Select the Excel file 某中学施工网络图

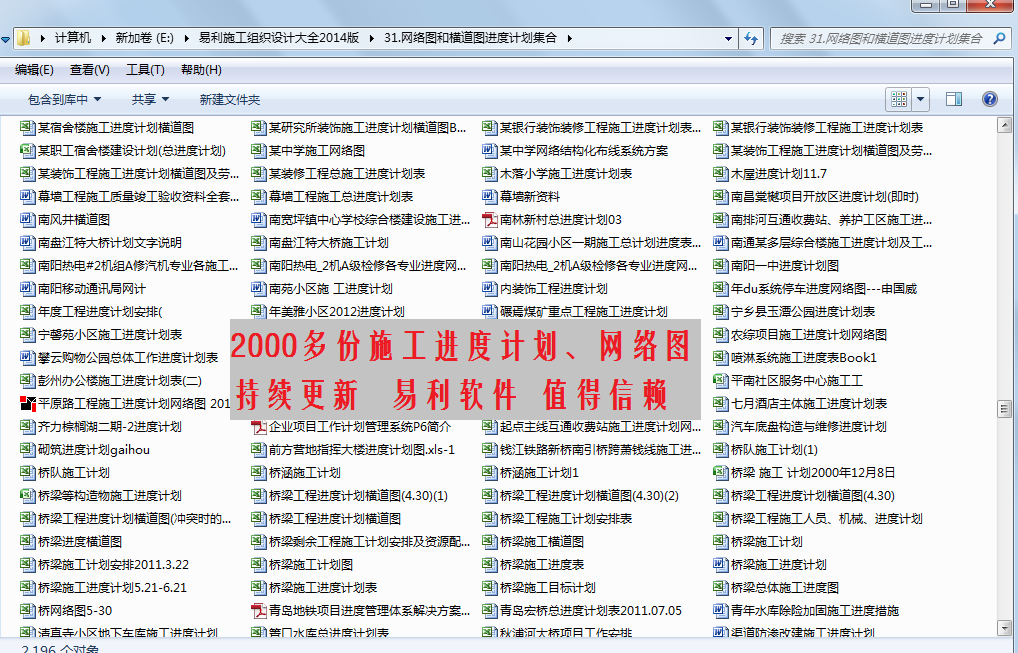tap(316, 150)
